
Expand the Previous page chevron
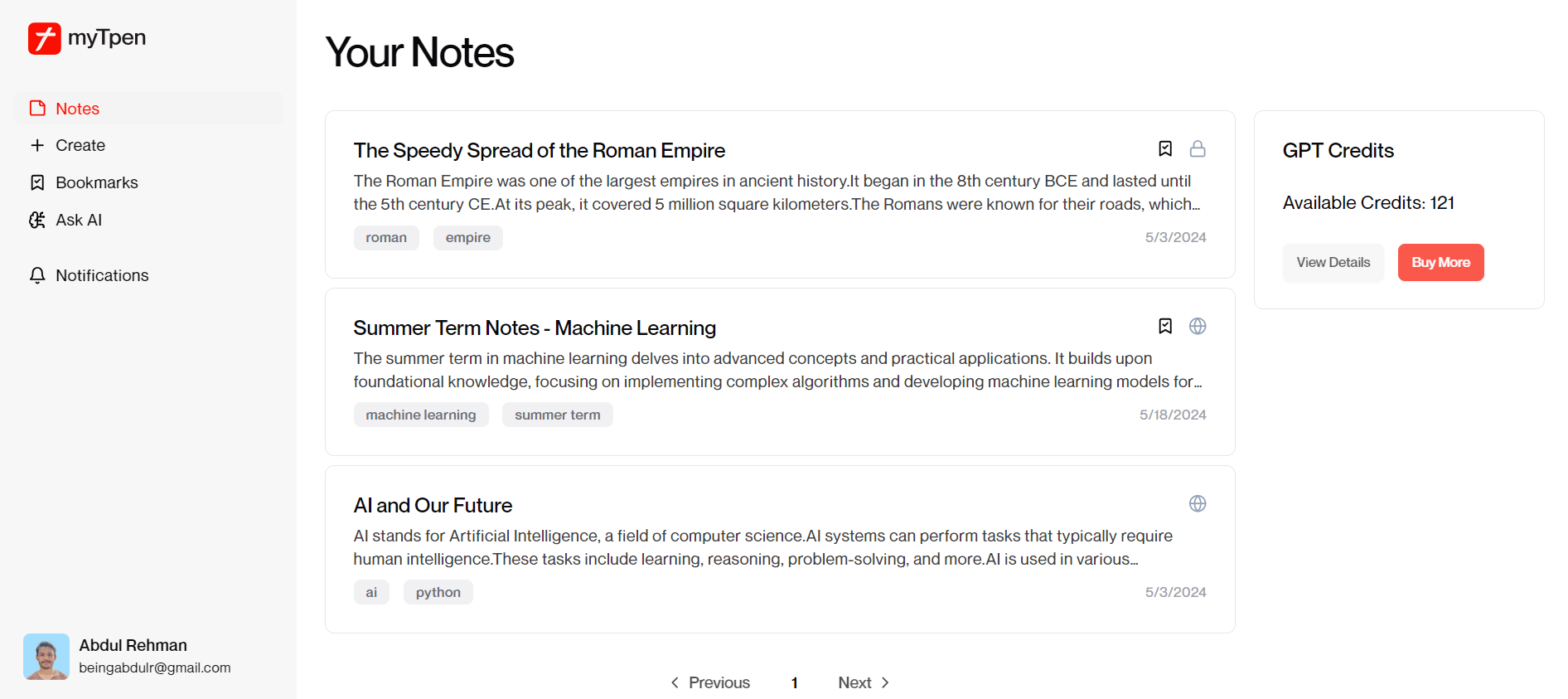click(x=675, y=682)
